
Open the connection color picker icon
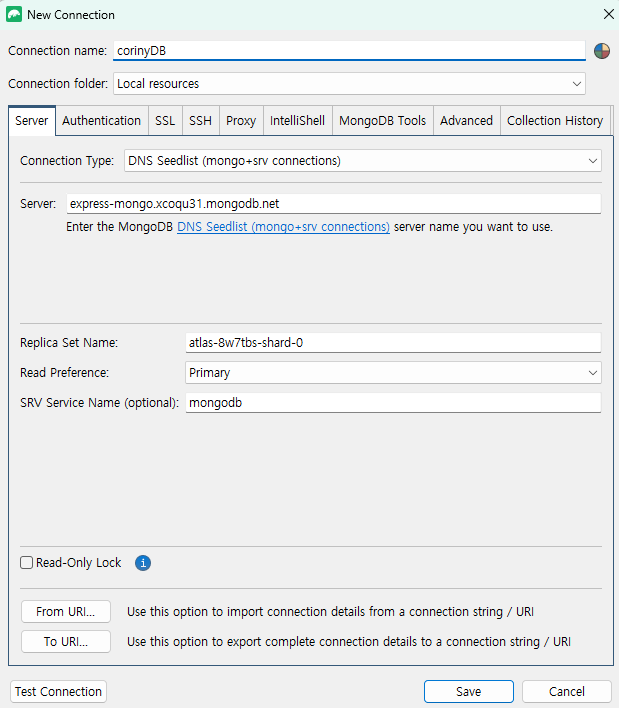[601, 51]
